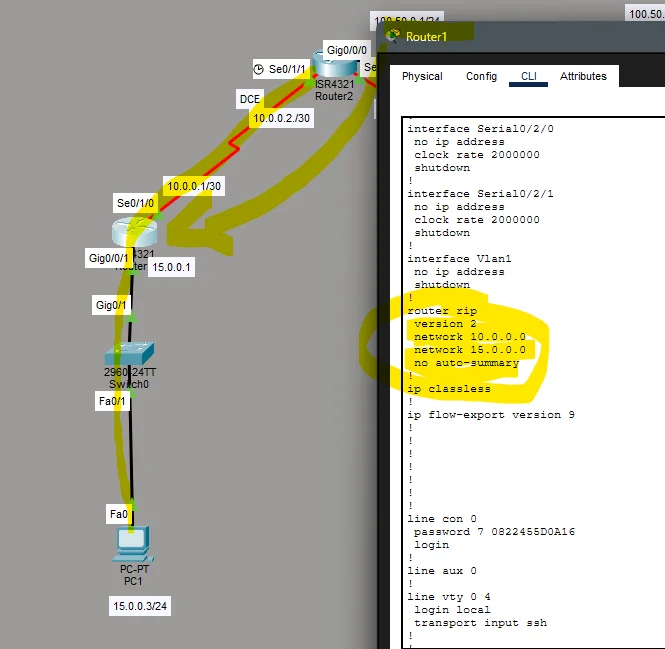The image size is (665, 649).
Task: Click 'line con 0' in CLI output
Action: [441, 519]
